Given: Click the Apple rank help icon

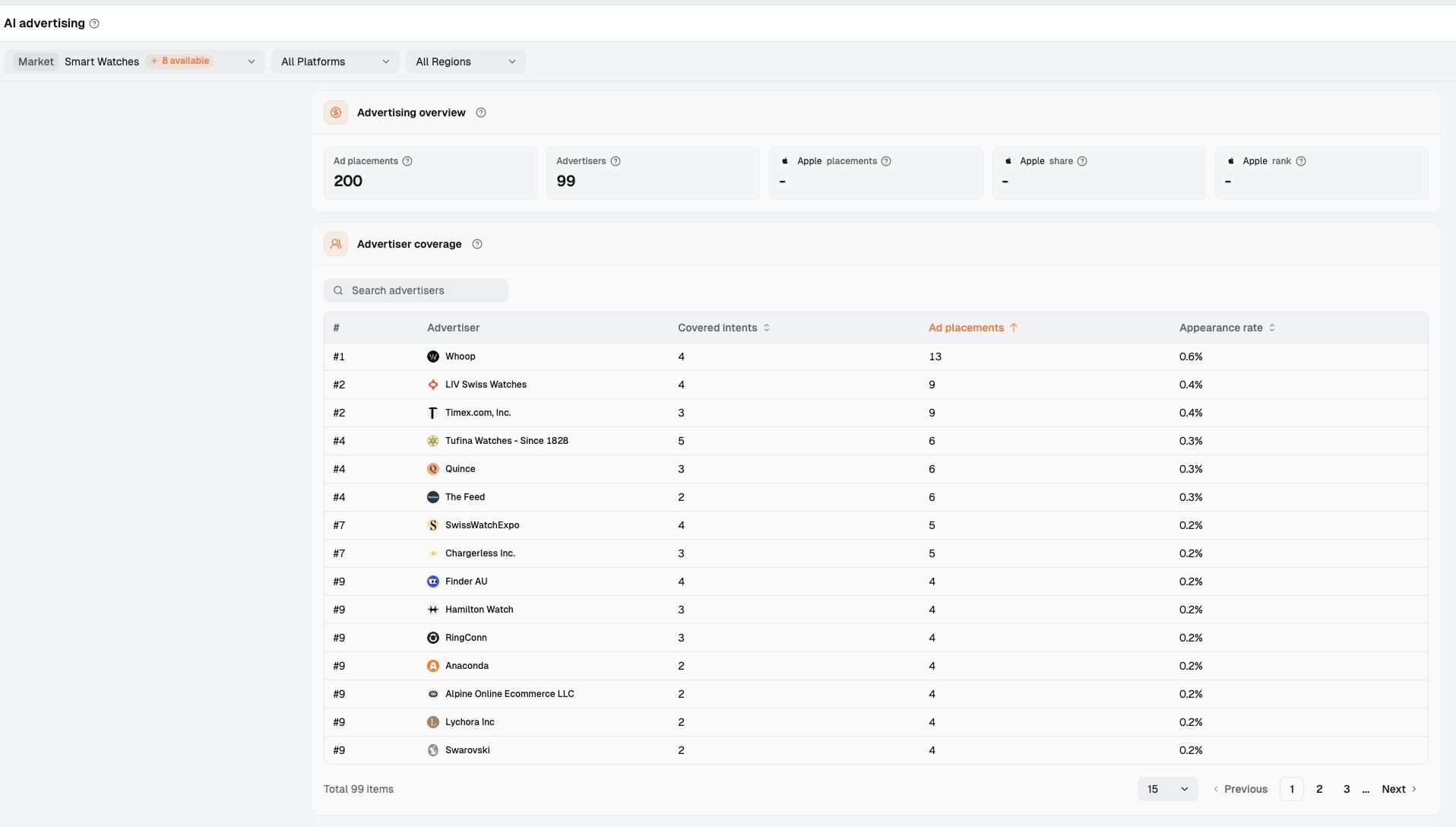Looking at the screenshot, I should [x=1301, y=161].
